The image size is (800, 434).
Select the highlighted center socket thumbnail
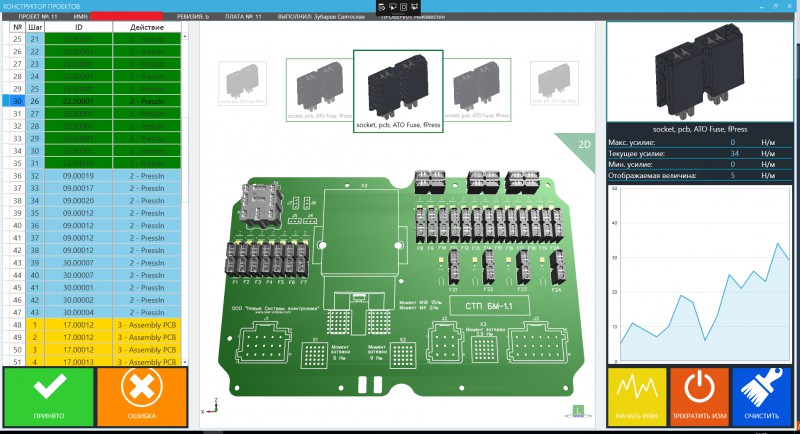tap(398, 91)
